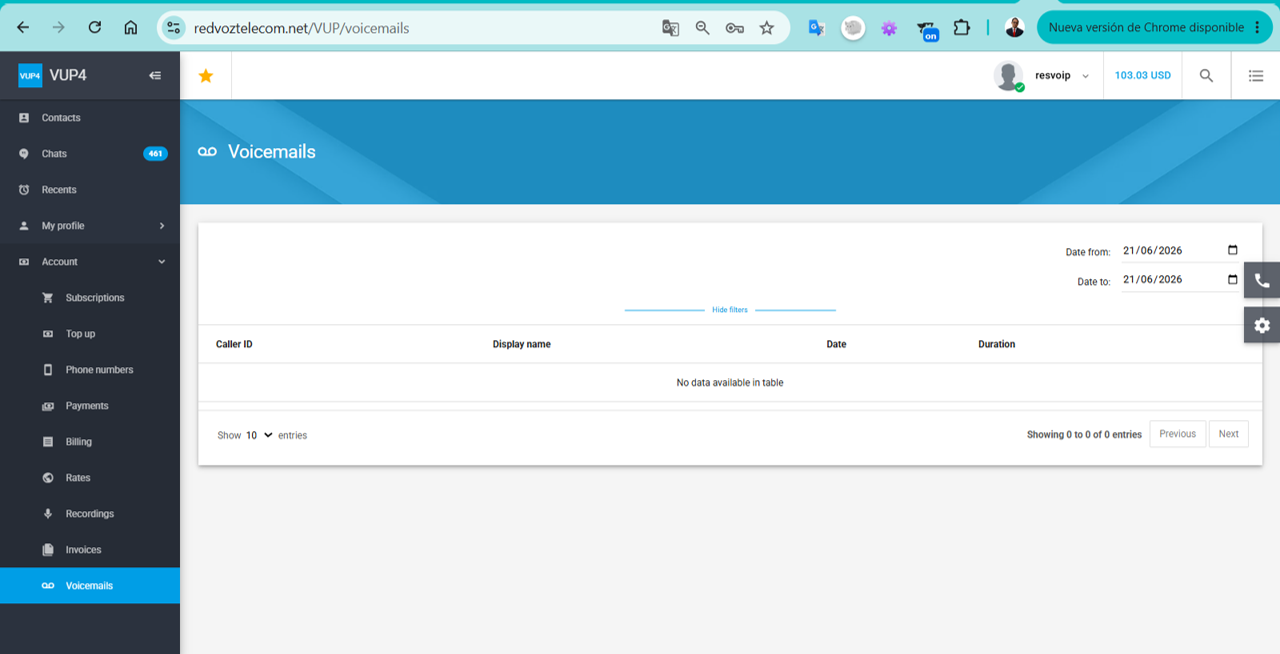Screen dimensions: 1280x654
Task: Click the 461 chats badge
Action: (155, 154)
